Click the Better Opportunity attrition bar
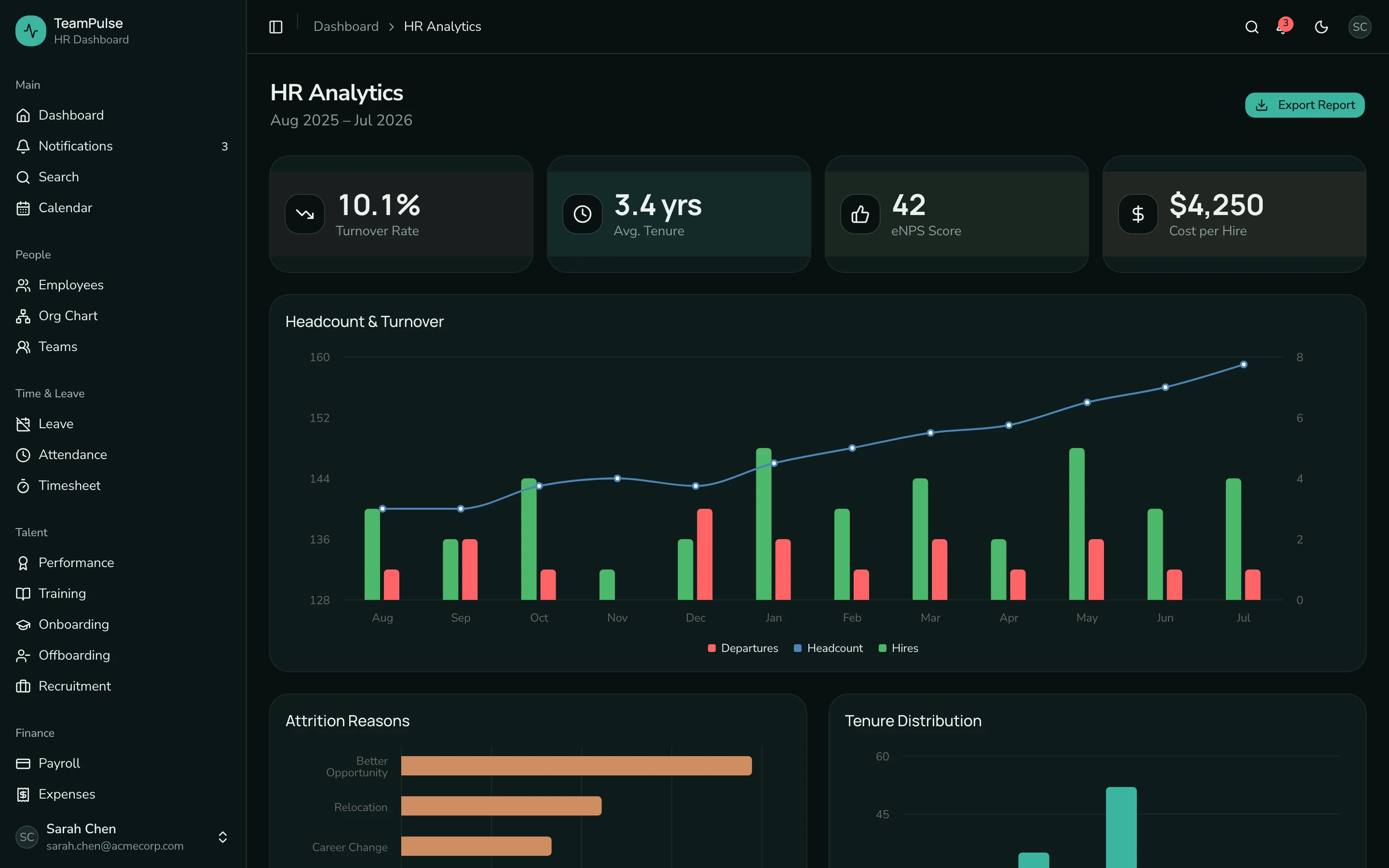 (576, 766)
